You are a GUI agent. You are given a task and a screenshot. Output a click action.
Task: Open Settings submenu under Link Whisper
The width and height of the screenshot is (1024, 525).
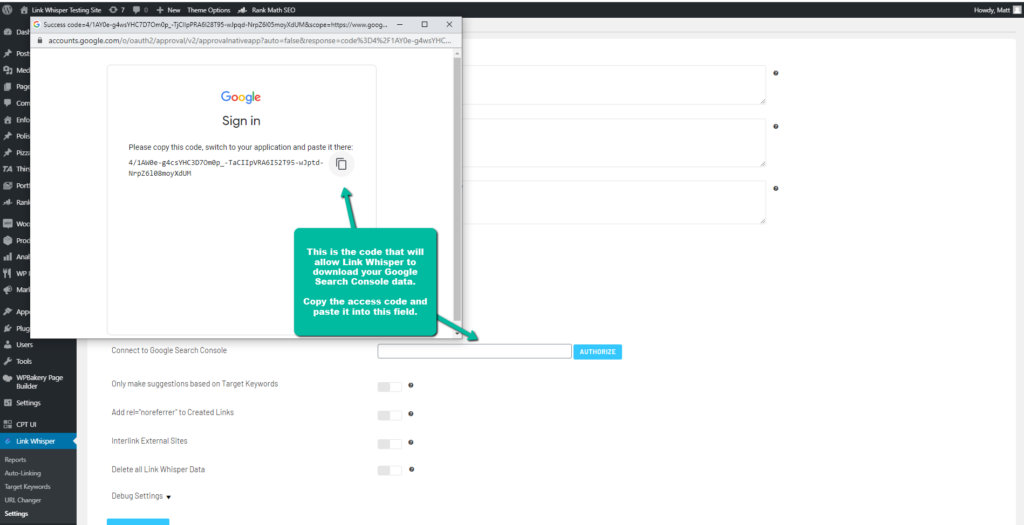pos(16,514)
